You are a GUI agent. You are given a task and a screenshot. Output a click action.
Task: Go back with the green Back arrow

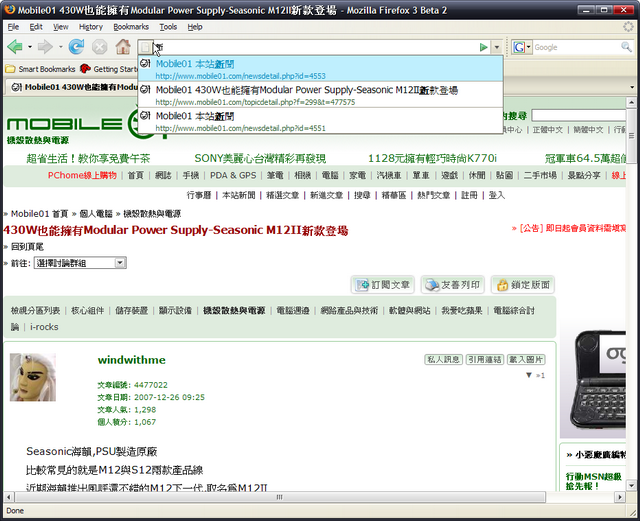coord(15,47)
